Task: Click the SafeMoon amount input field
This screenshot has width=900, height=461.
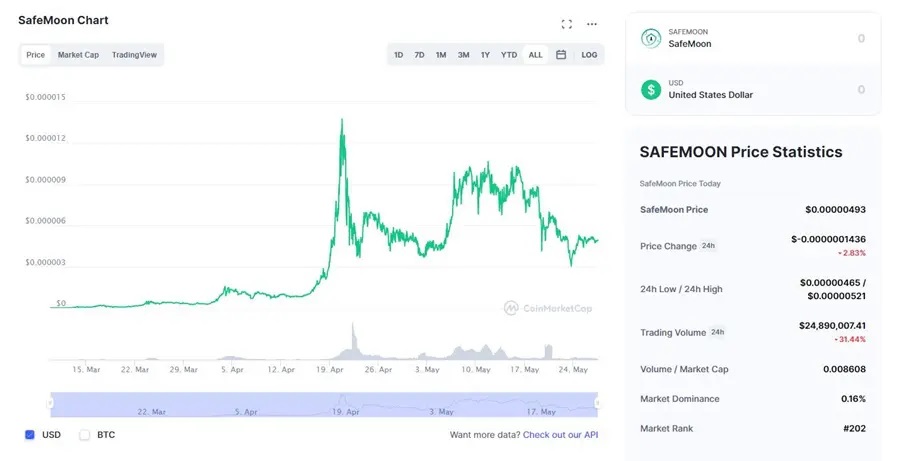Action: point(800,38)
